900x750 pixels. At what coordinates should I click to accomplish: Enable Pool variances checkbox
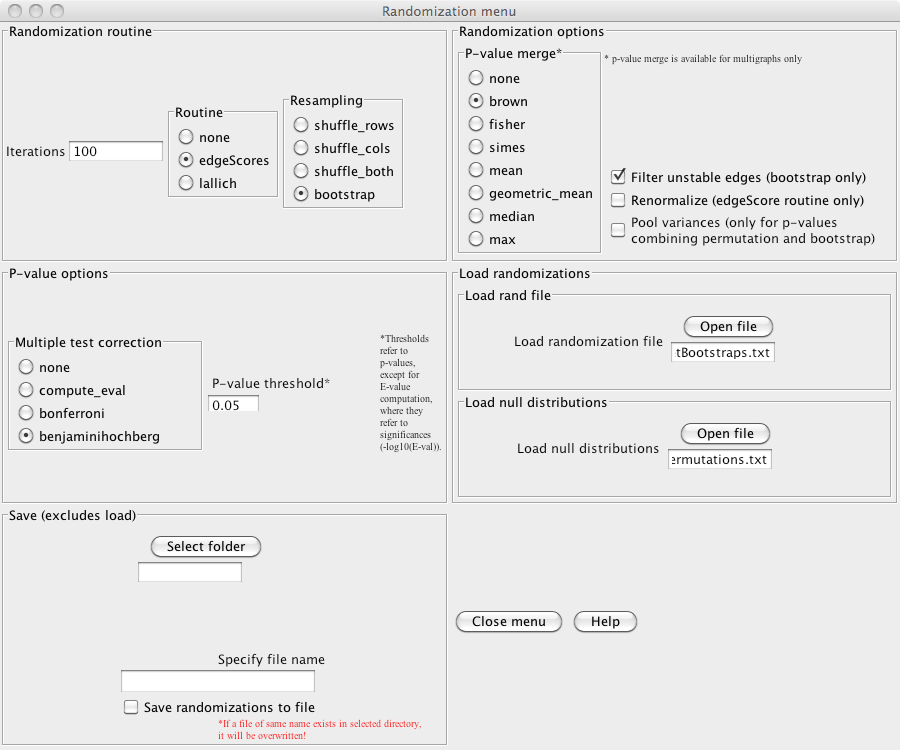pyautogui.click(x=618, y=230)
